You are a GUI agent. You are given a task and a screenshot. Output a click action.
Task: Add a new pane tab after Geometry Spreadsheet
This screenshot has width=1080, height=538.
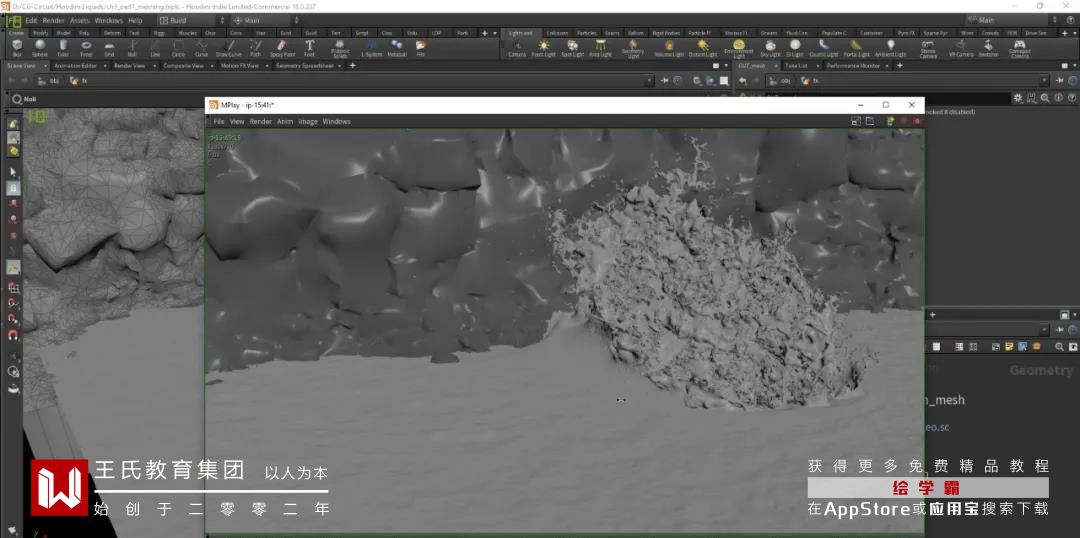coord(353,66)
